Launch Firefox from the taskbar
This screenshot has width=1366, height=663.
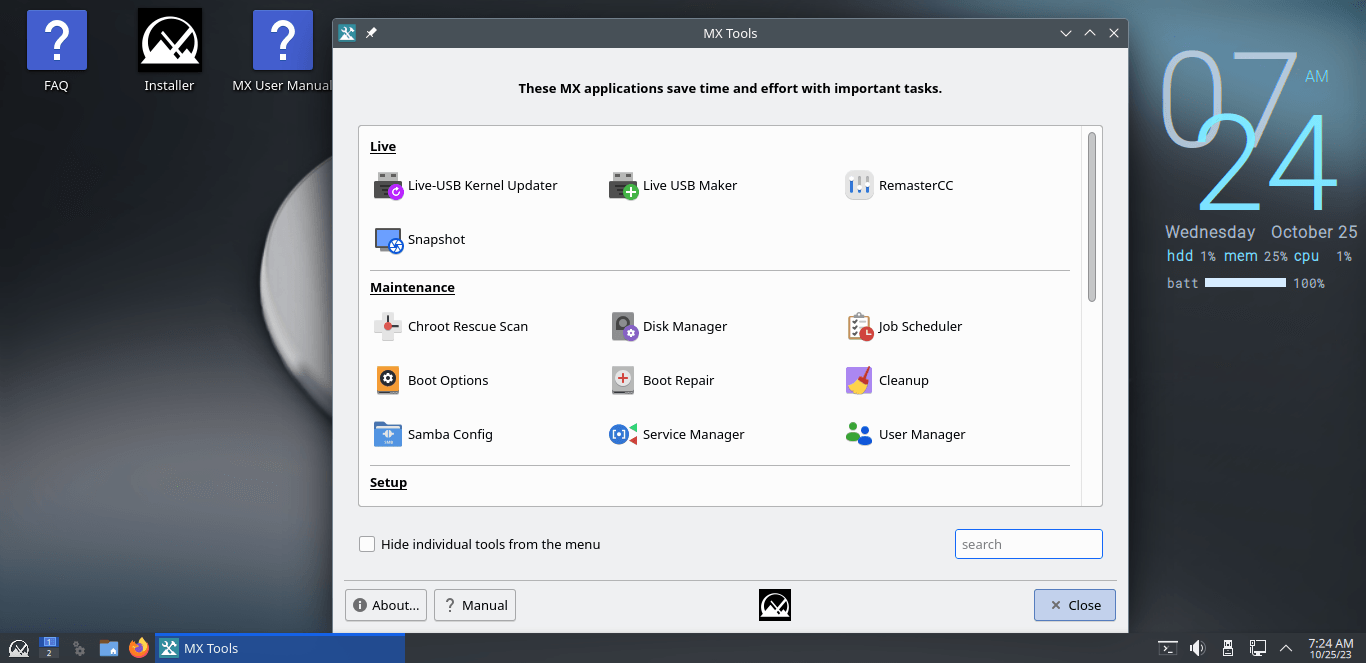139,648
